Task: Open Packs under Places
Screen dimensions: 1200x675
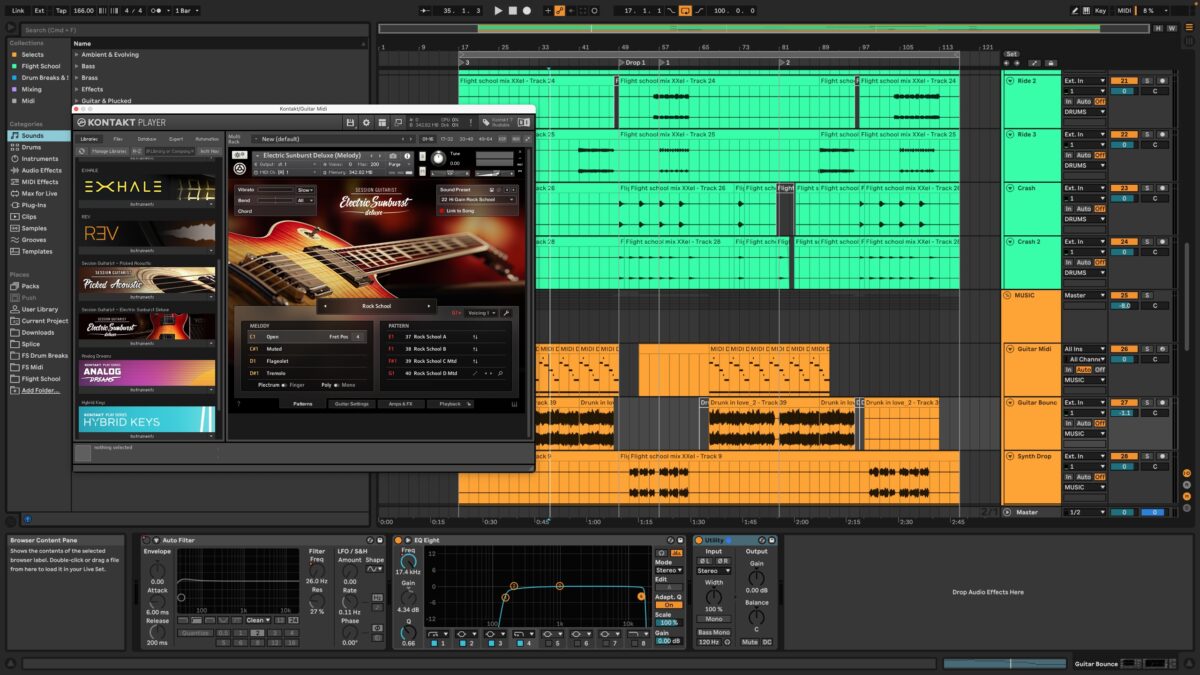Action: click(30, 286)
